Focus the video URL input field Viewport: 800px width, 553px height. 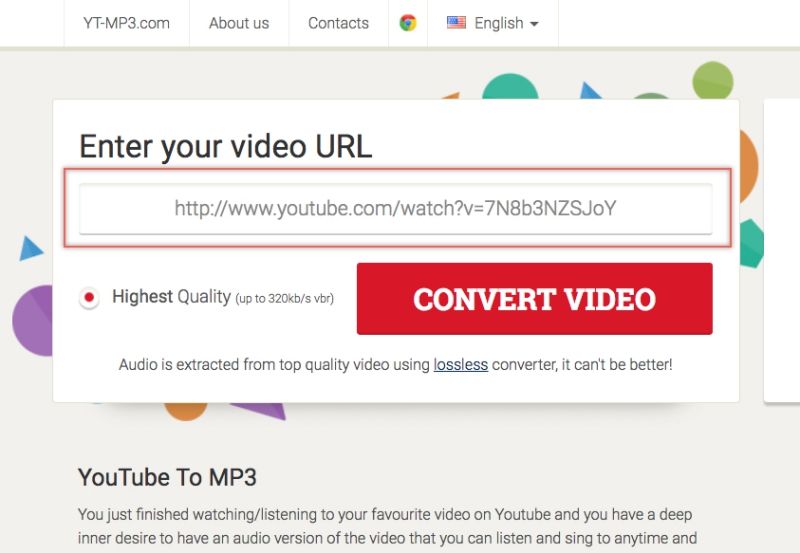(395, 209)
